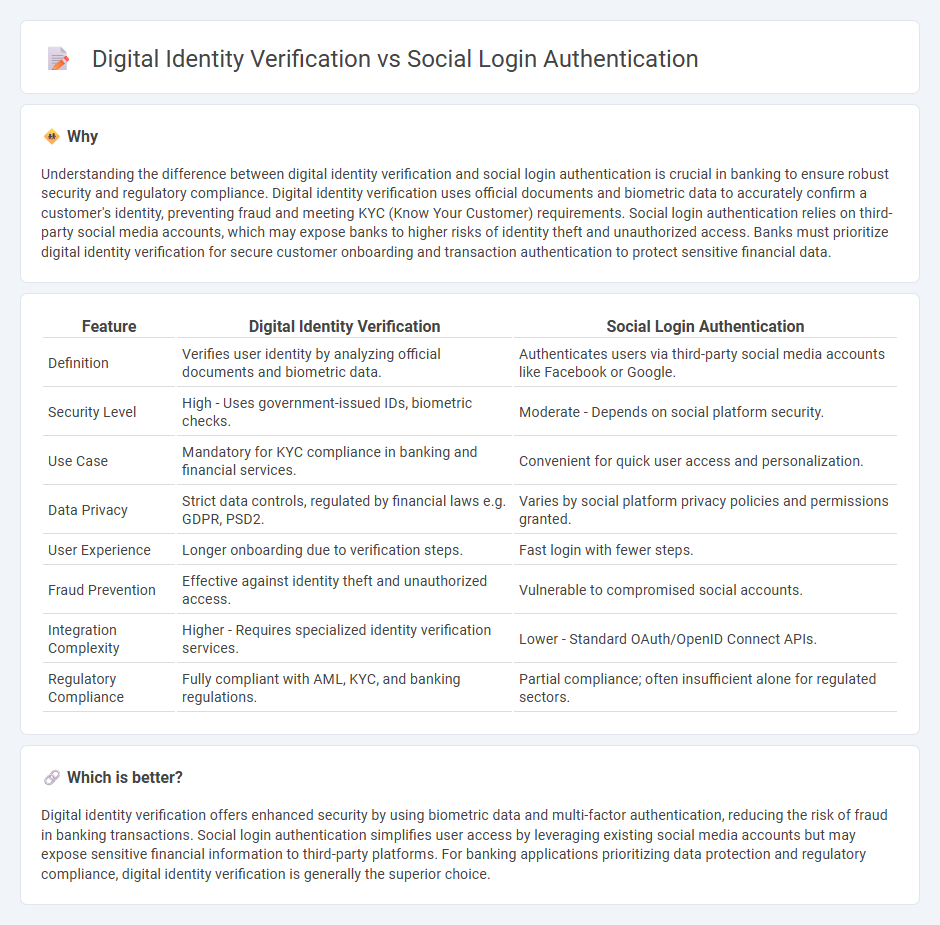The height and width of the screenshot is (925, 940).
Task: Click the Regulatory Compliance row label
Action: click(x=85, y=688)
